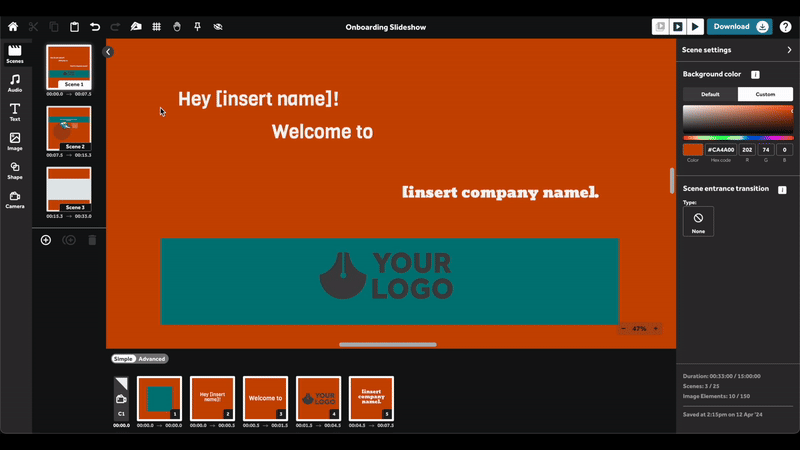Screen dimensions: 800x450
Task: Select Default background color option
Action: point(710,94)
